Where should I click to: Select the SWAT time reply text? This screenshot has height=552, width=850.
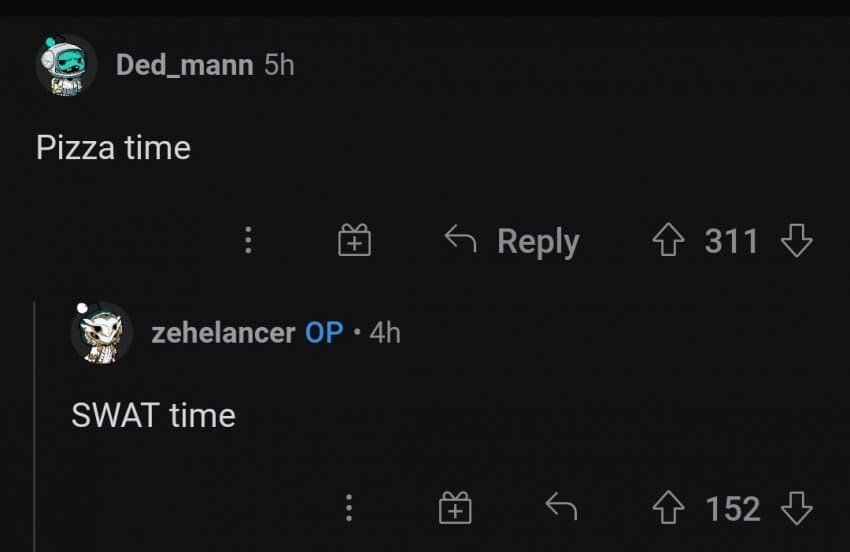tap(153, 415)
